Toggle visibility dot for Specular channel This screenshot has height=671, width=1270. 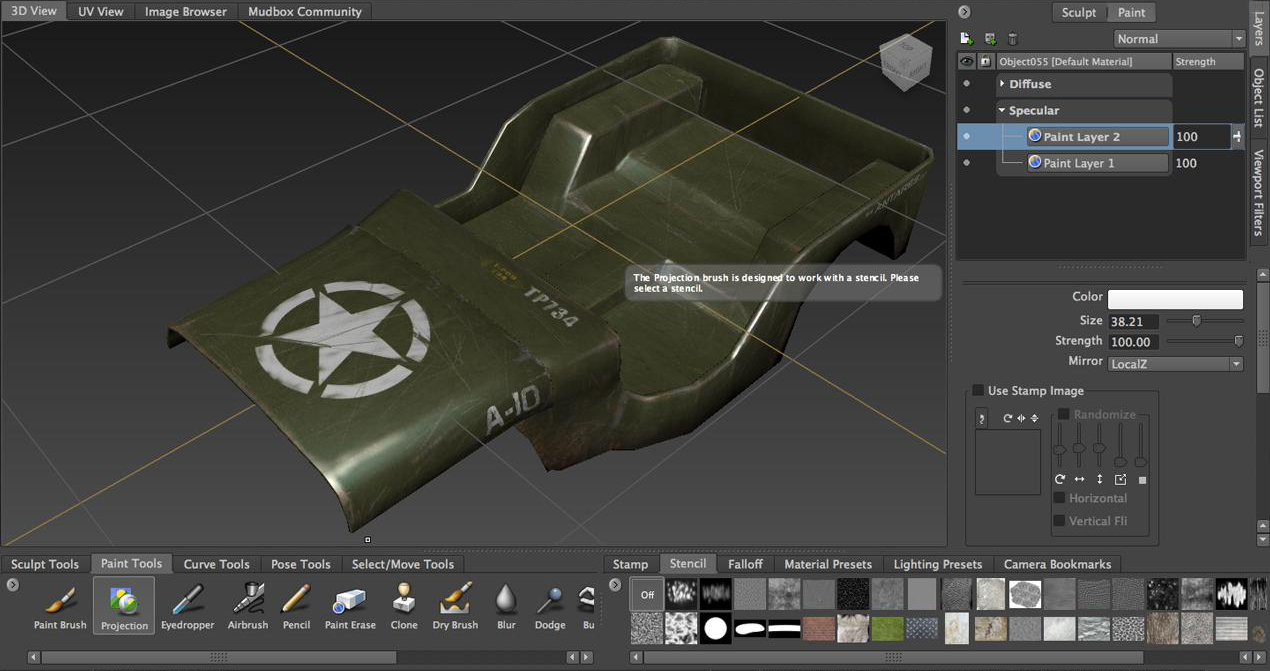click(x=966, y=110)
